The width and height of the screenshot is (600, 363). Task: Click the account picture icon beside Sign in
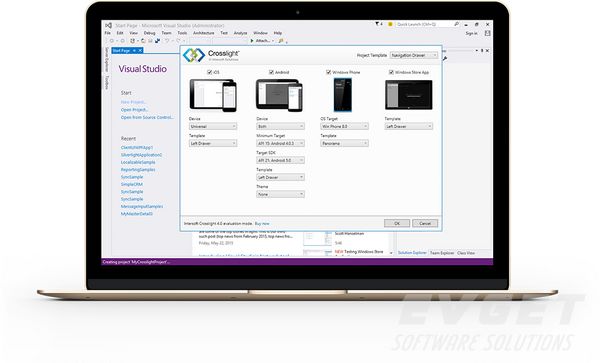tap(488, 34)
